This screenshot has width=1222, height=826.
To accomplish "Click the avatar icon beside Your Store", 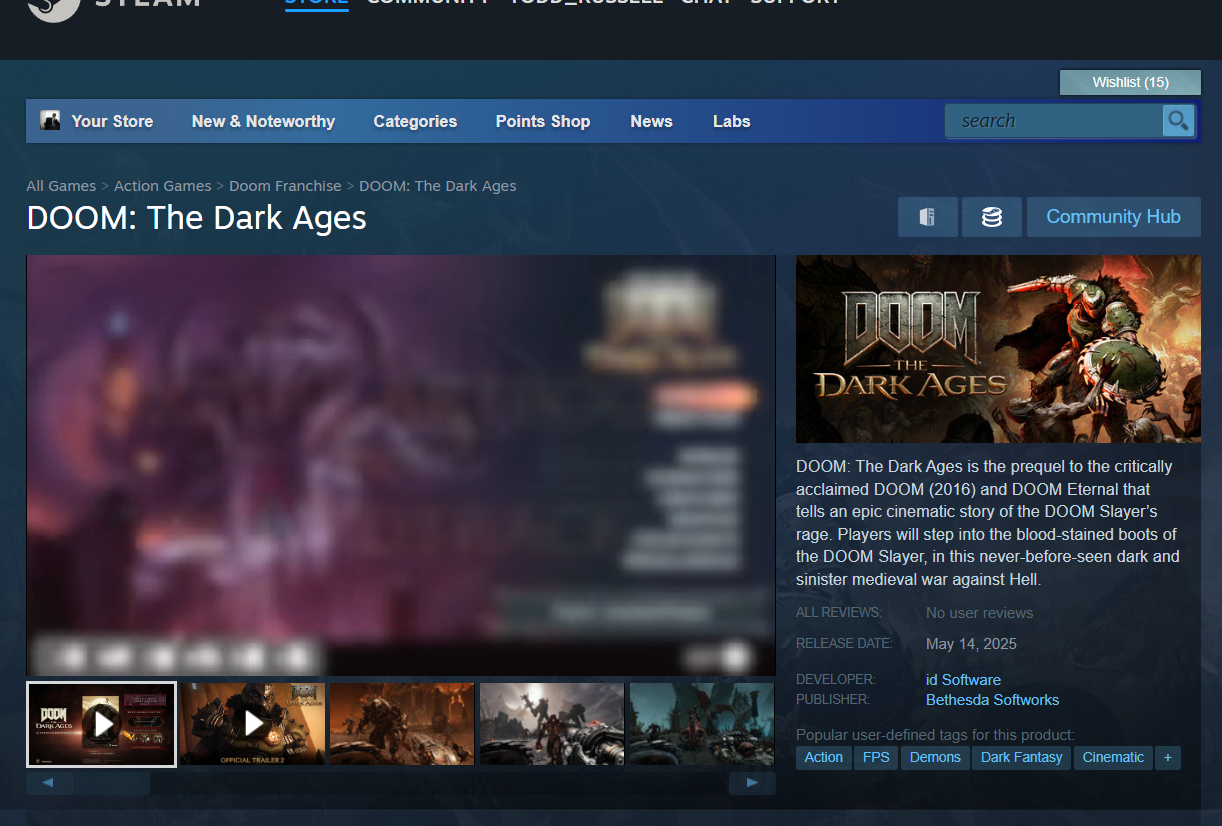I will point(50,121).
